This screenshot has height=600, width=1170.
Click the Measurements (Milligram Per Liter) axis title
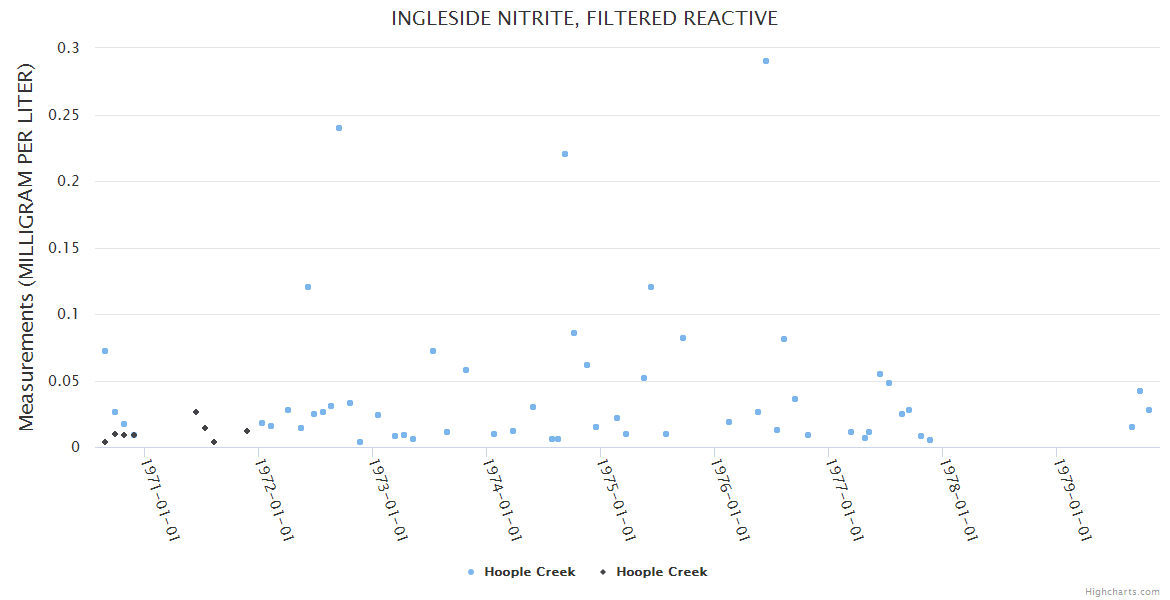[x=27, y=247]
